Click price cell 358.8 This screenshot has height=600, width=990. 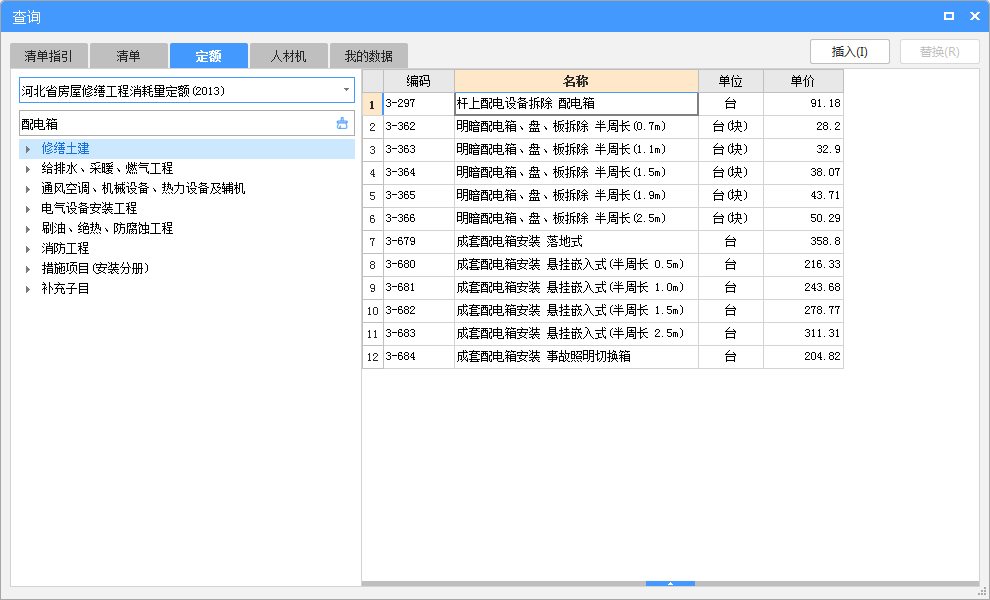(x=803, y=241)
